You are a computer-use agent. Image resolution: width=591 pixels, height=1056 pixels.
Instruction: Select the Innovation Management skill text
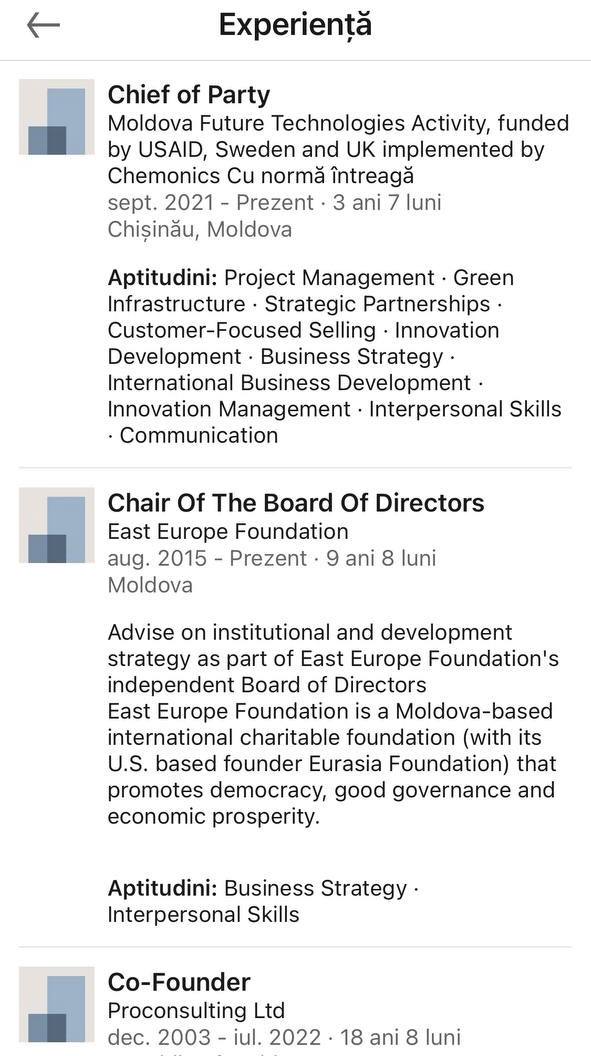(229, 409)
